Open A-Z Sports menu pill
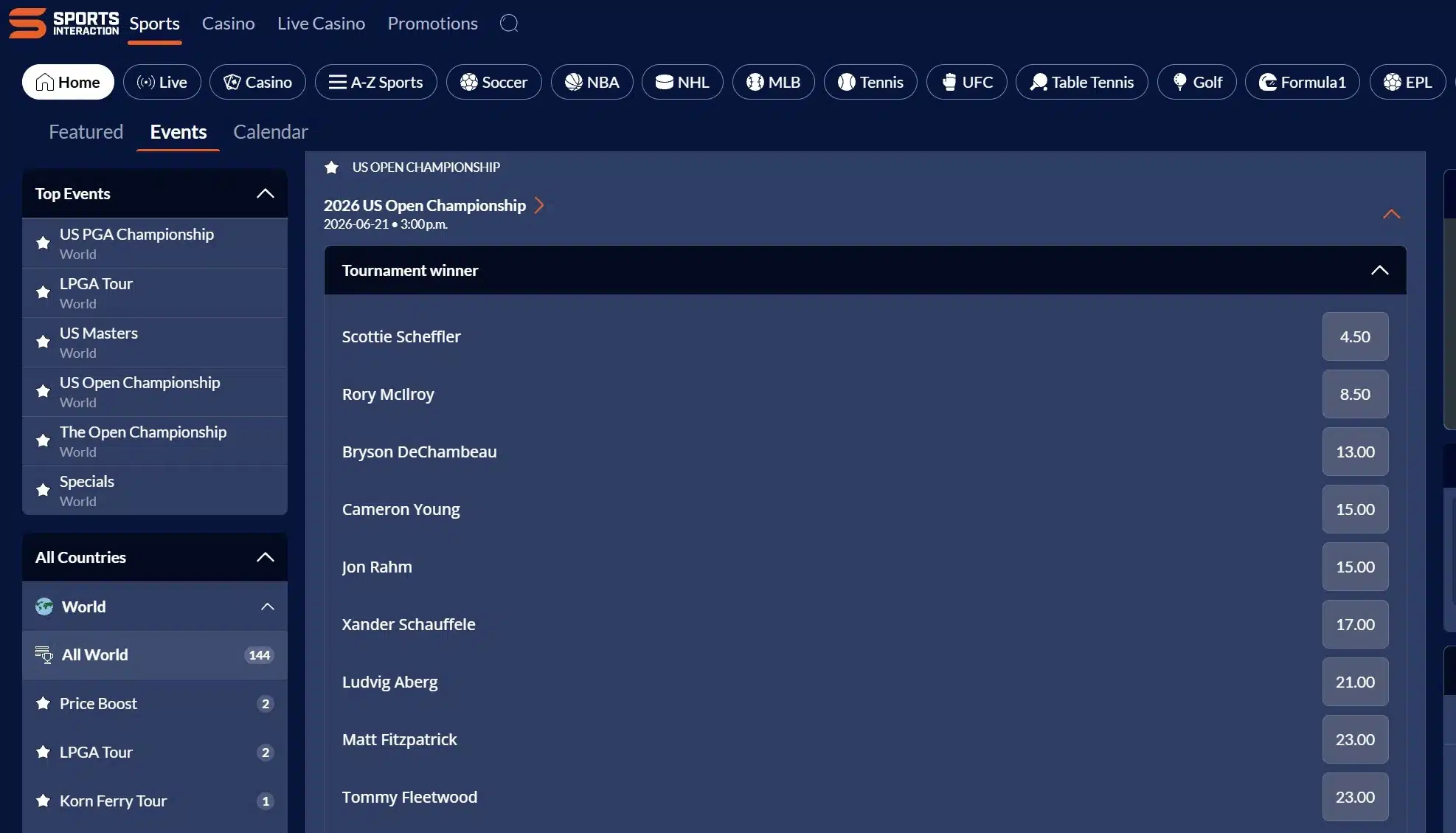1456x833 pixels. (x=376, y=82)
